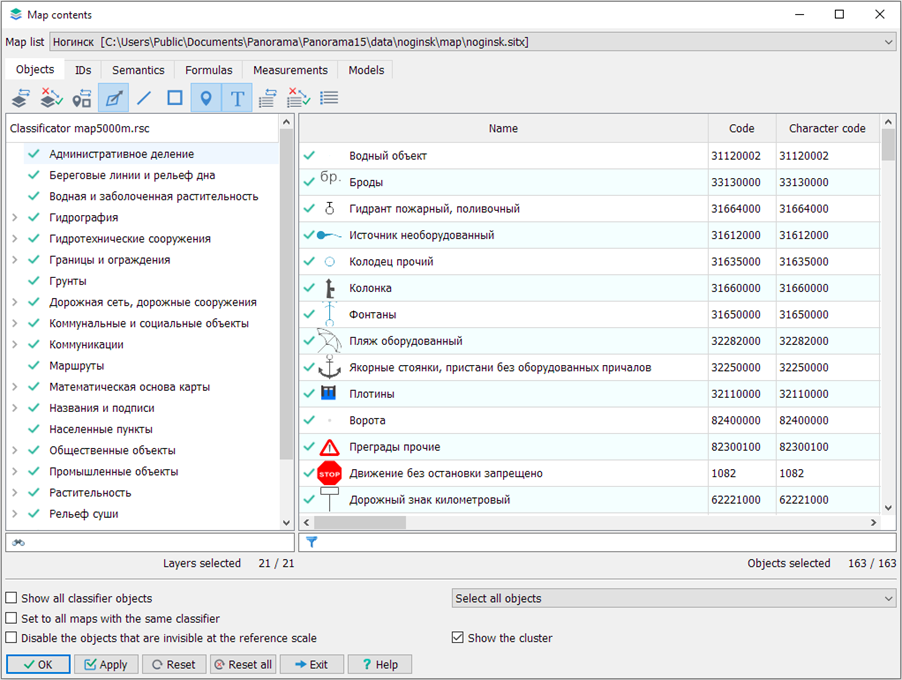The height and width of the screenshot is (680, 902).
Task: Click the Reset all button
Action: coord(243,664)
